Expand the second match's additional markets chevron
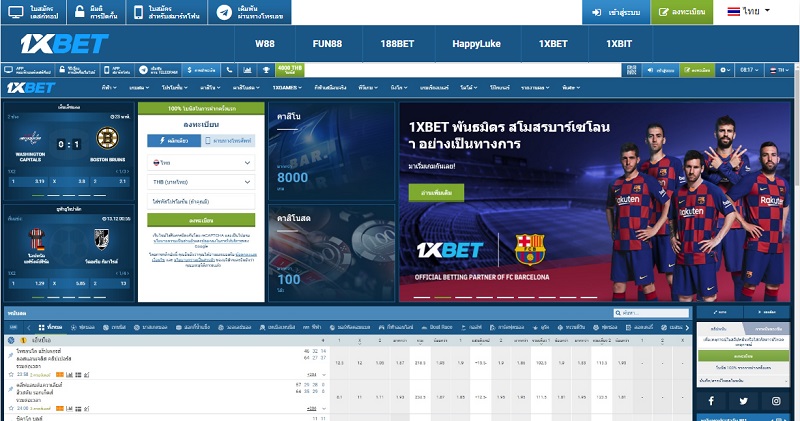This screenshot has width=800, height=421. 323,408
